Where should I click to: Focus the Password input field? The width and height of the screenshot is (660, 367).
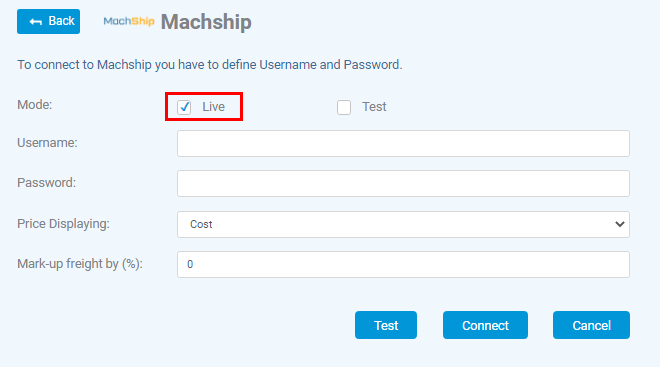pos(403,184)
